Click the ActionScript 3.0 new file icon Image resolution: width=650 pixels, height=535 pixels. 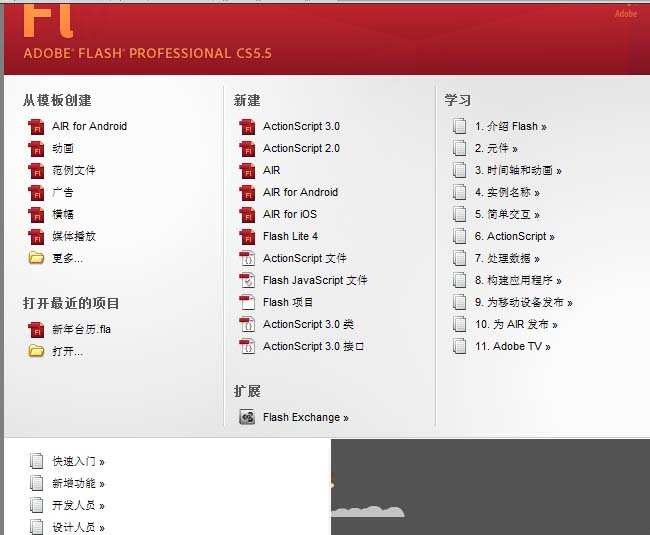pos(247,126)
